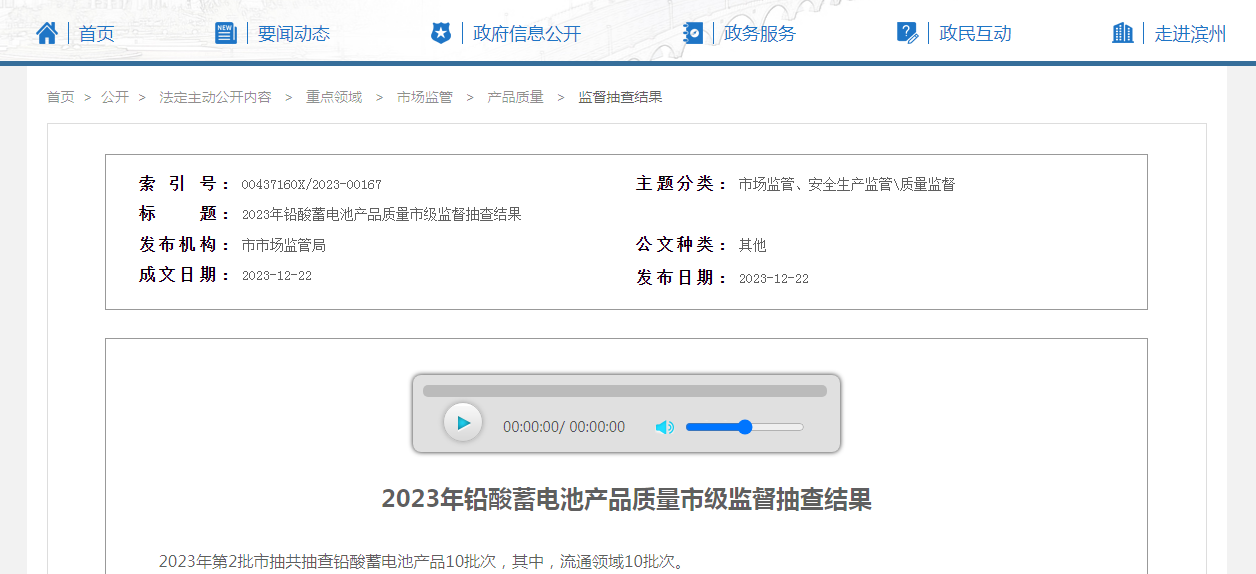1256x574 pixels.
Task: Open the 重点领域 breadcrumb link
Action: click(334, 97)
